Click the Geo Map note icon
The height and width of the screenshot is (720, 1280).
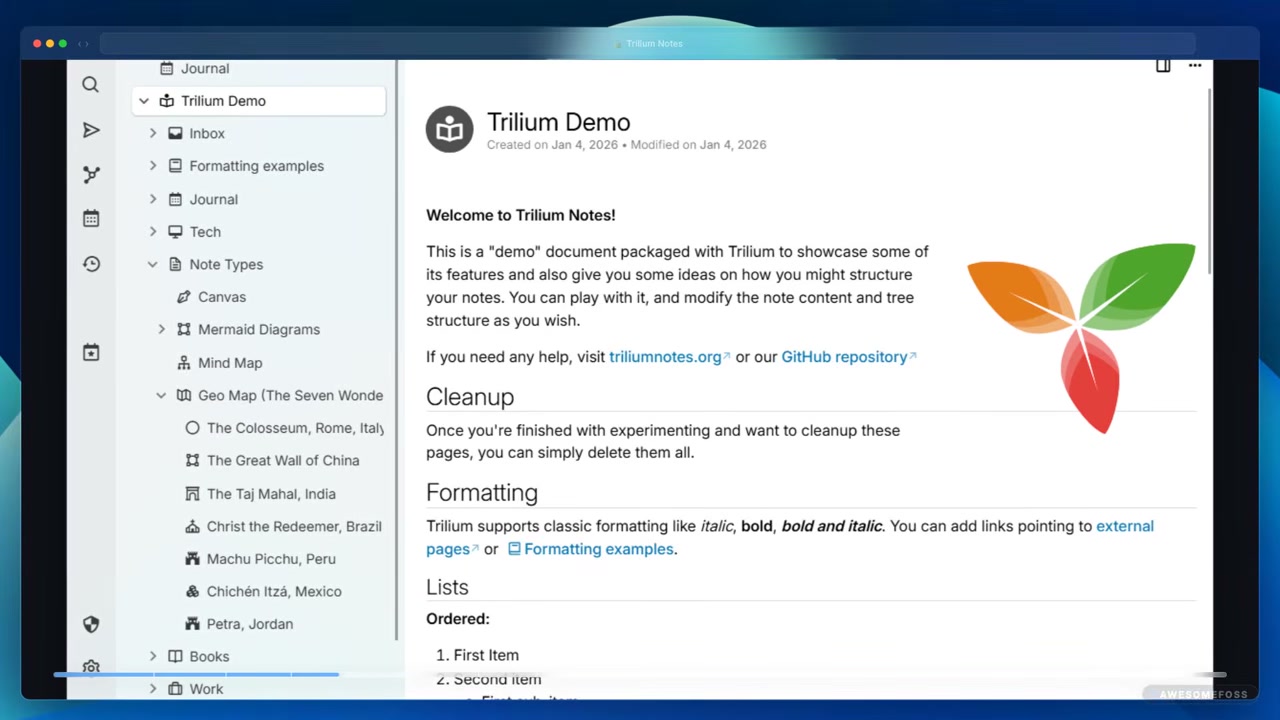184,395
